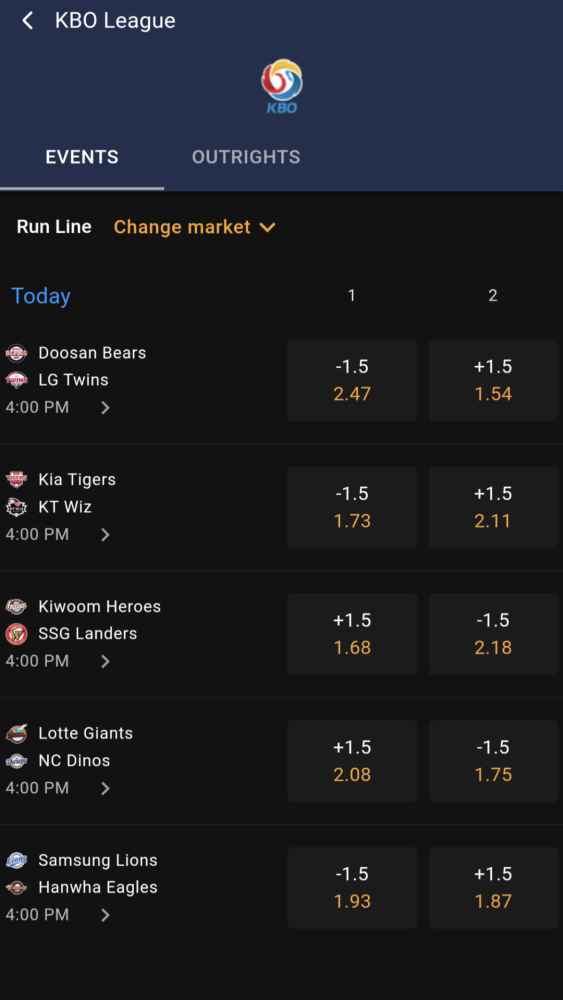Click the Samsung Lions team logo
The width and height of the screenshot is (563, 1000).
pos(16,860)
